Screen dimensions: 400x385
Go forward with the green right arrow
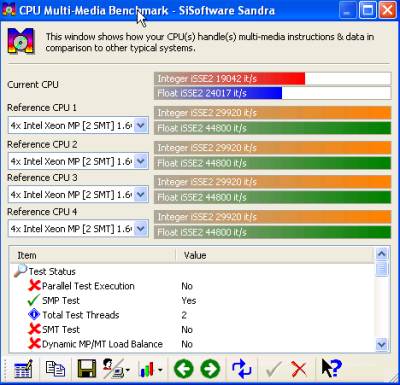pos(210,369)
